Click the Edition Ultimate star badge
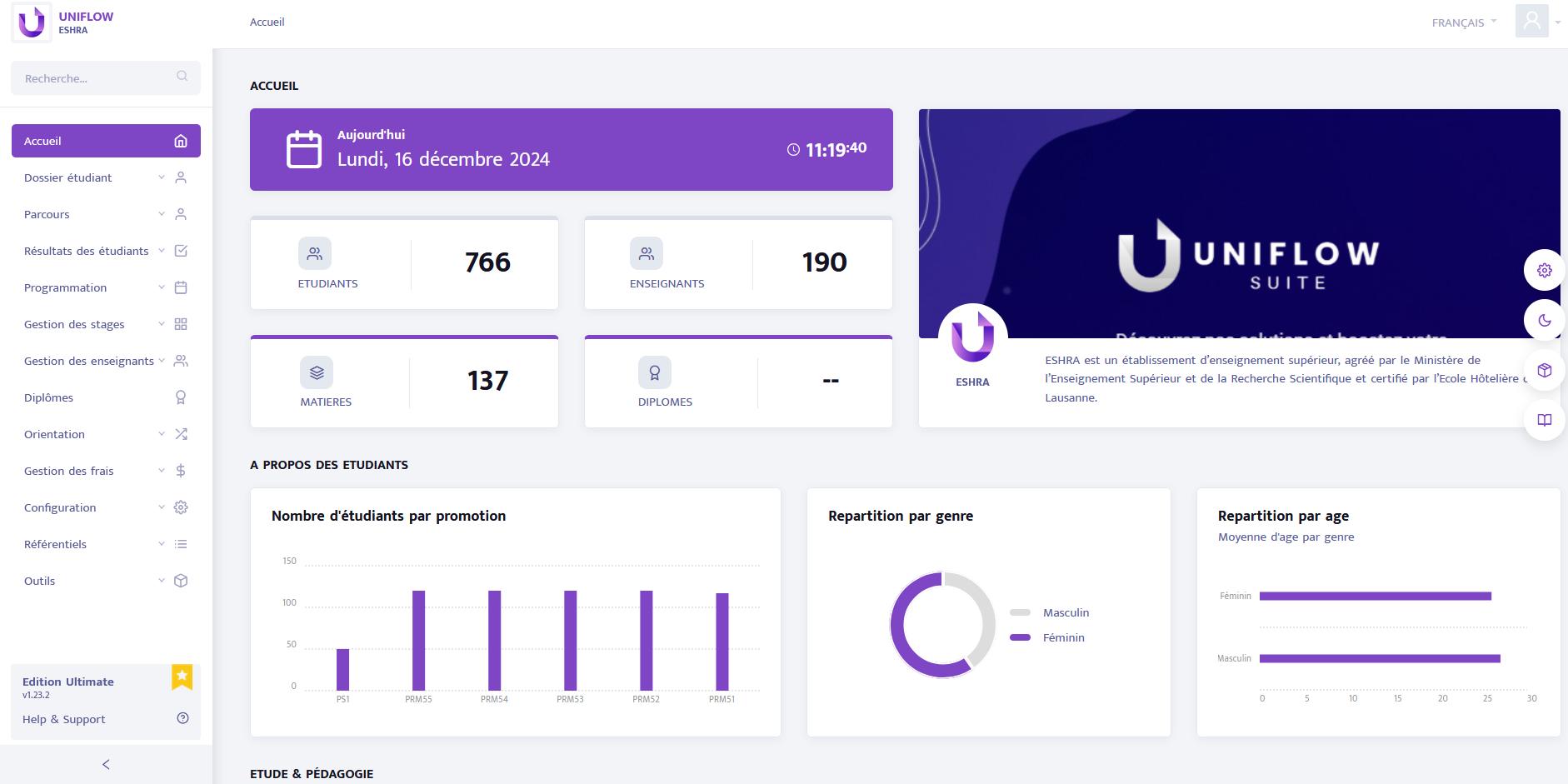Viewport: 1568px width, 784px height. click(x=182, y=677)
